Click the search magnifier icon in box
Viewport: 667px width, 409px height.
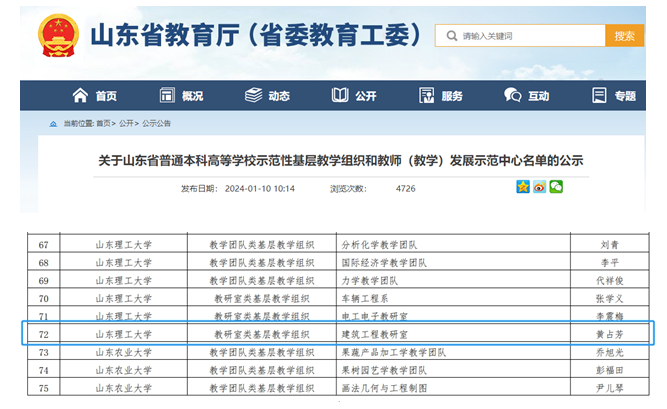(x=449, y=36)
